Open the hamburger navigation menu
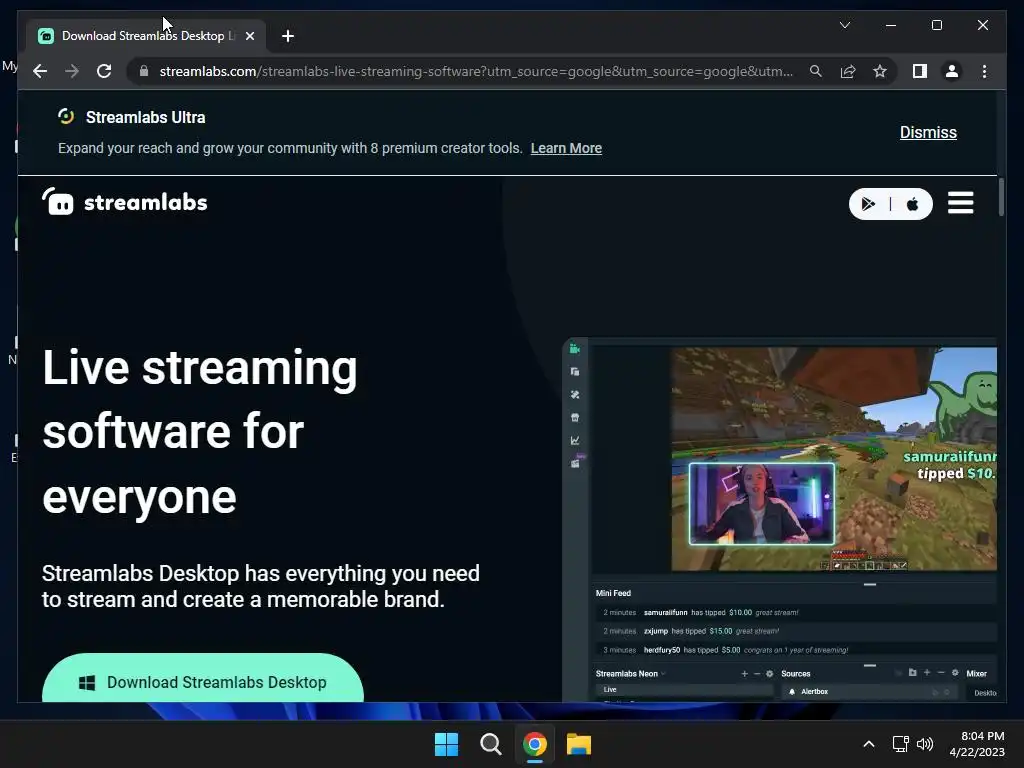The height and width of the screenshot is (768, 1024). pyautogui.click(x=961, y=202)
